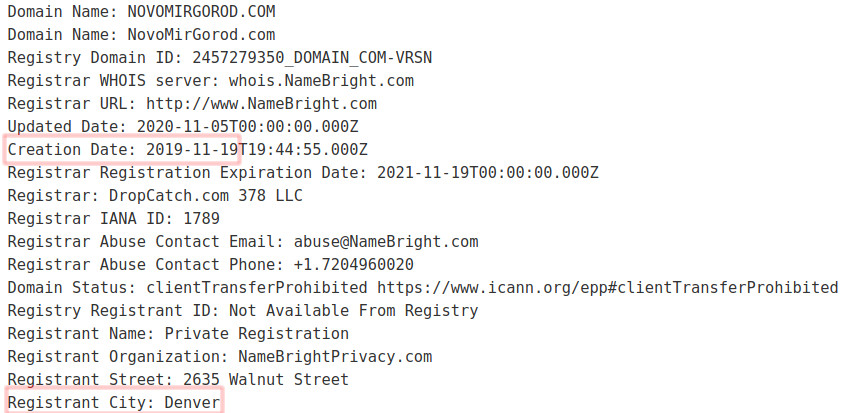Click the 2635 Walnut Street address
This screenshot has height=413, width=863.
tap(266, 380)
